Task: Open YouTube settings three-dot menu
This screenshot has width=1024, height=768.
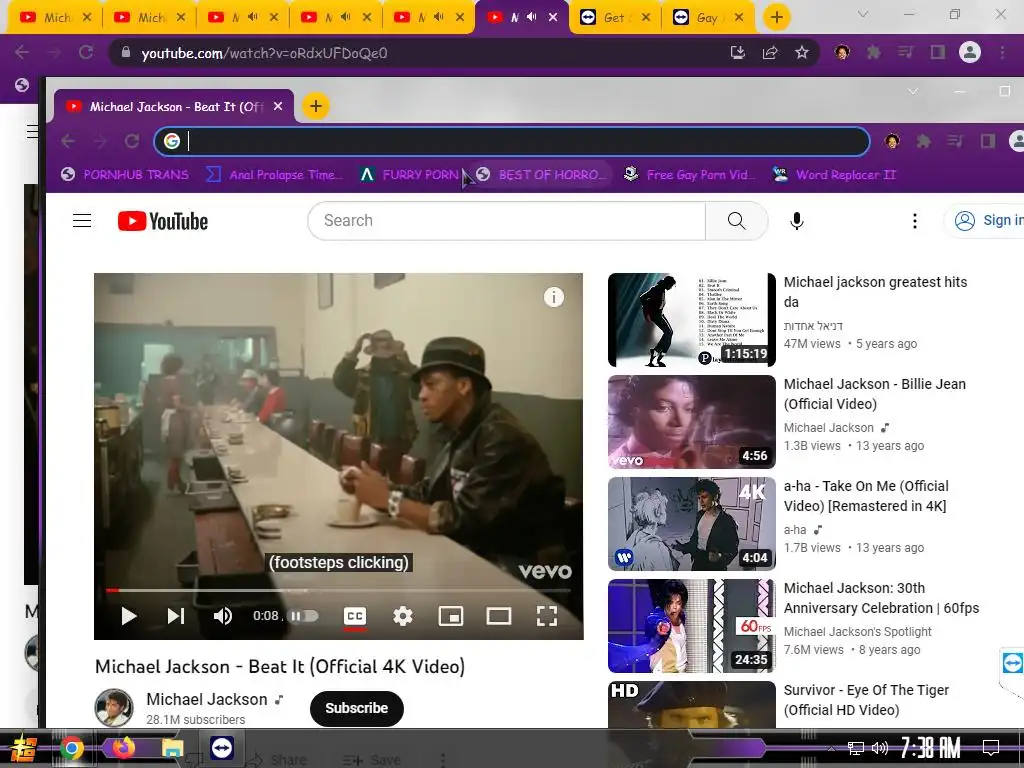Action: pyautogui.click(x=914, y=221)
